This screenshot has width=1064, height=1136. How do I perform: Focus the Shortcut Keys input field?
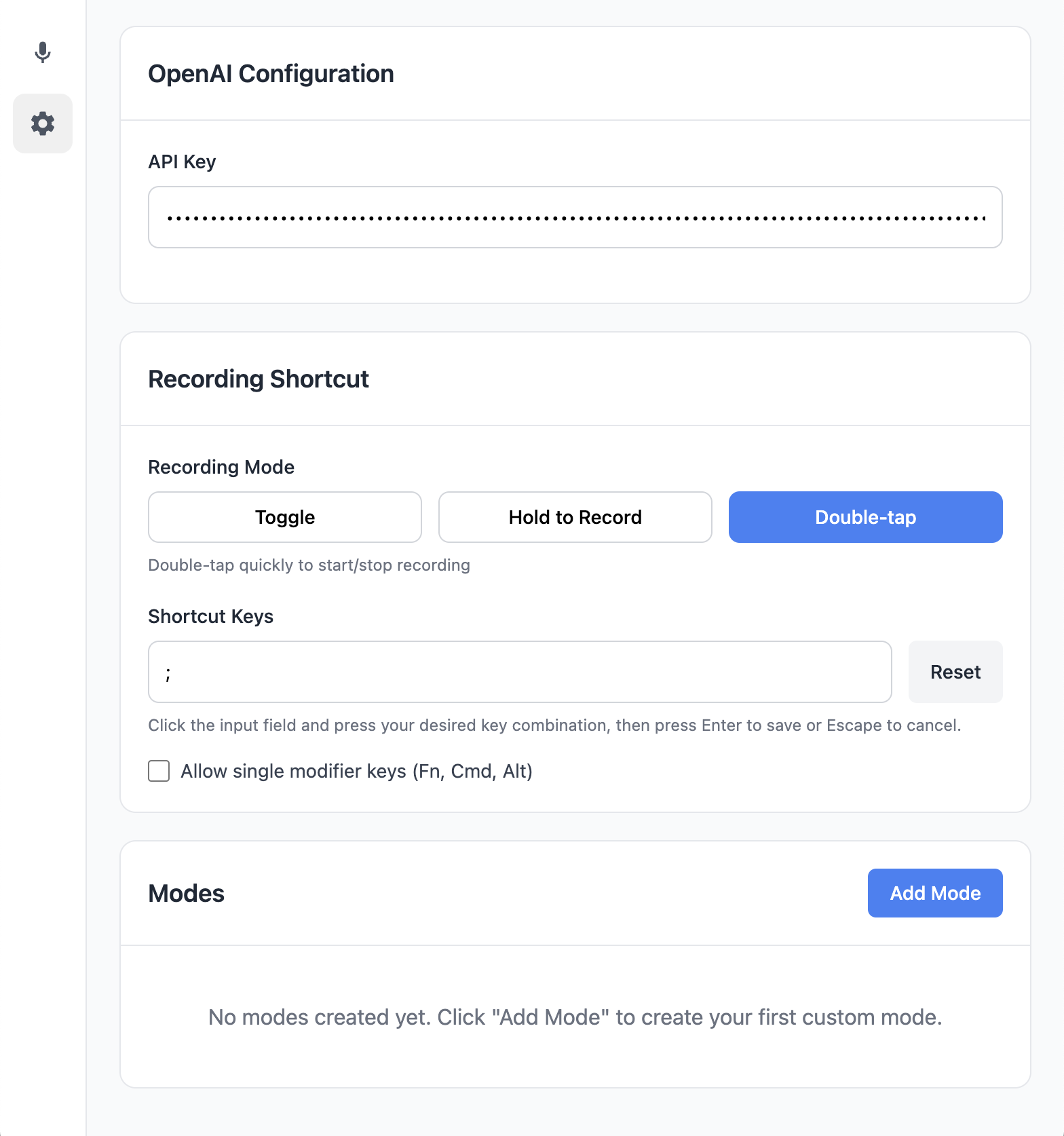[519, 672]
